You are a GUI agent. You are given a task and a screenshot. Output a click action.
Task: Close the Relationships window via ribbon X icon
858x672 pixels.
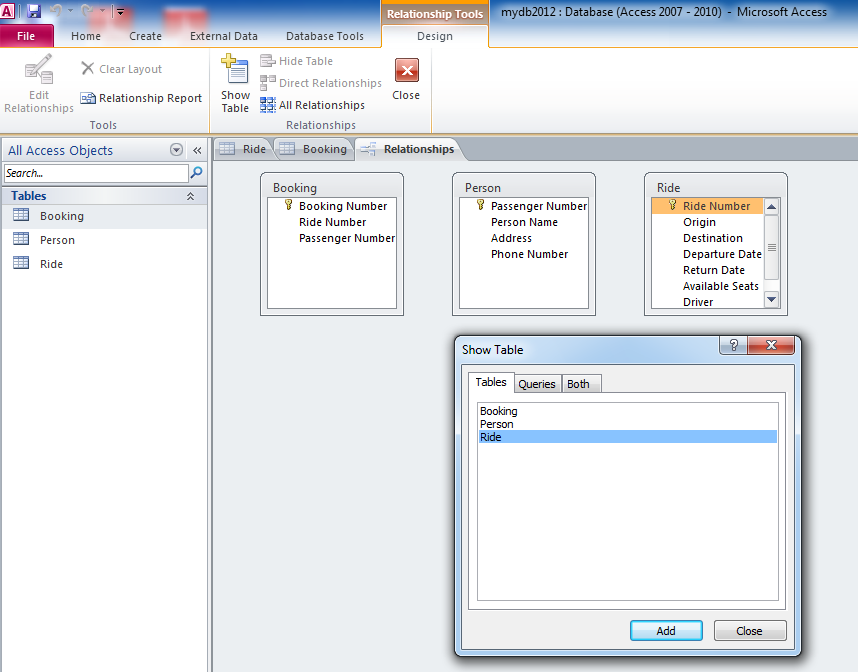(x=405, y=70)
